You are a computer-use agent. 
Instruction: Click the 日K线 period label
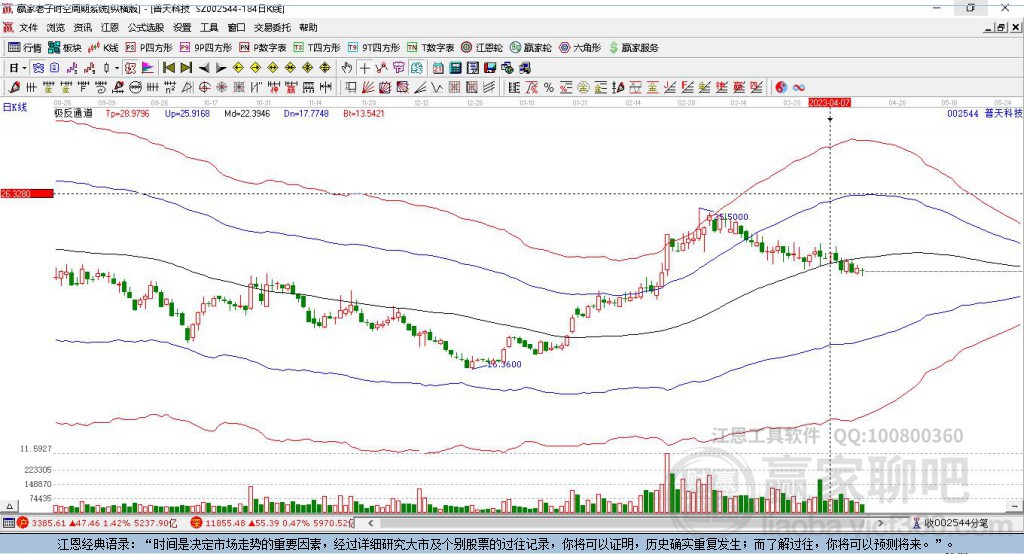tap(14, 108)
